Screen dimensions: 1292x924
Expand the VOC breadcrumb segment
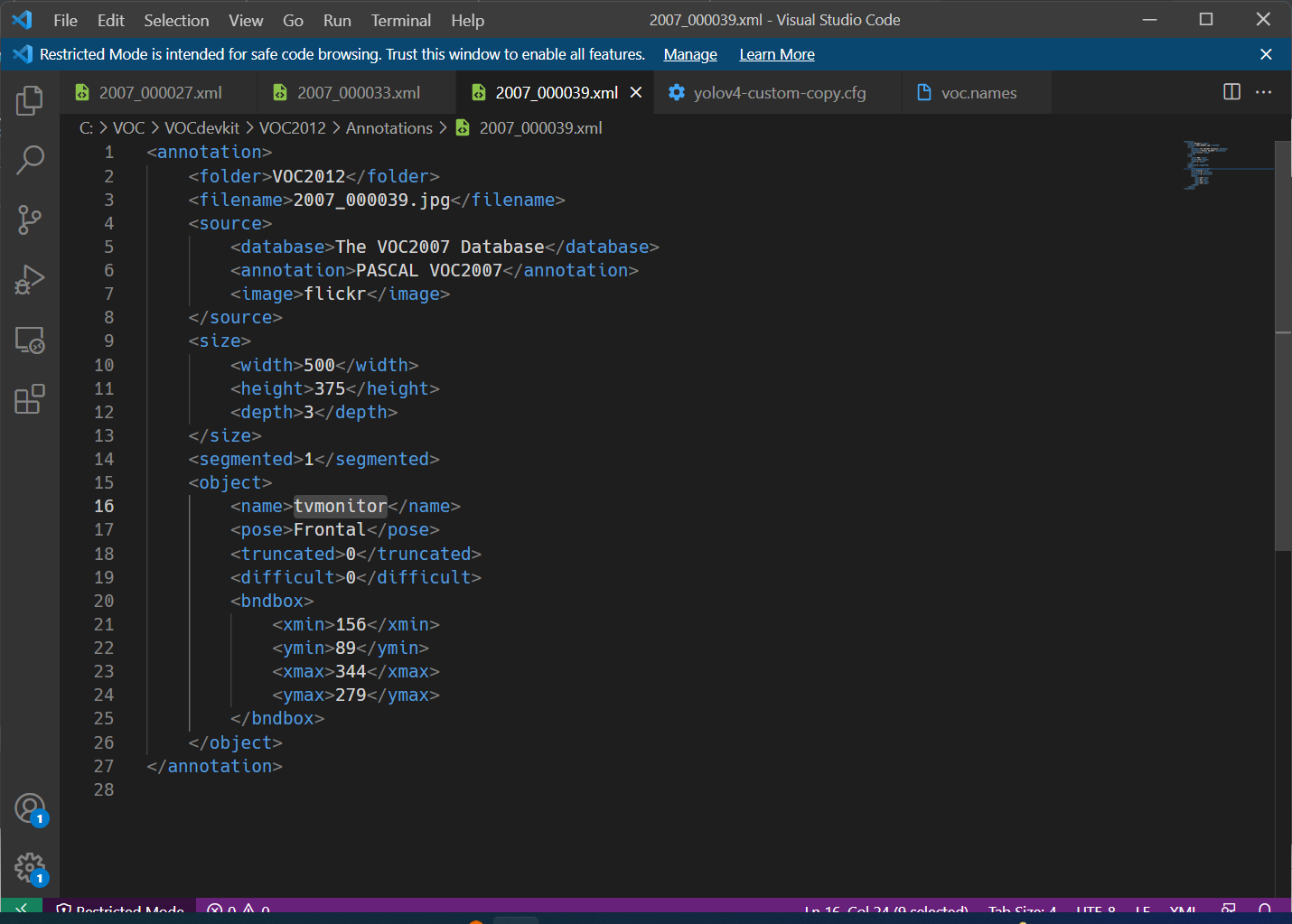click(x=128, y=127)
